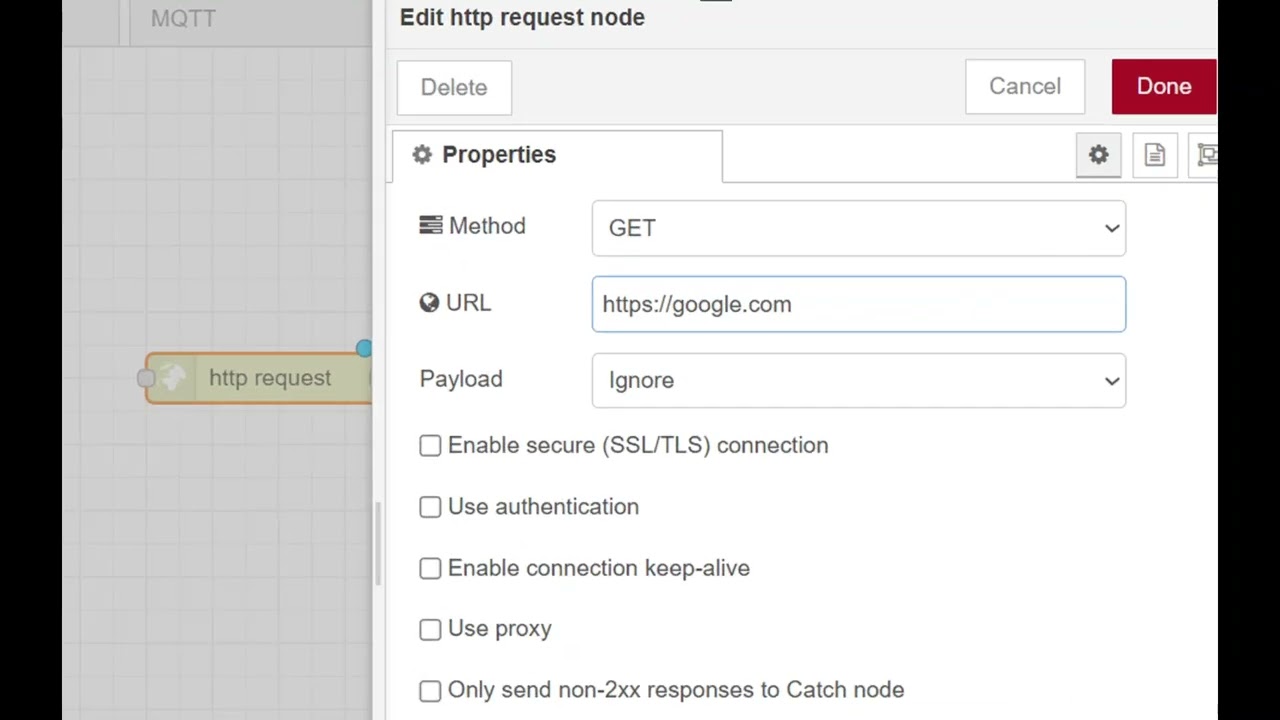Click the URL field containing https://google.com

tap(858, 304)
